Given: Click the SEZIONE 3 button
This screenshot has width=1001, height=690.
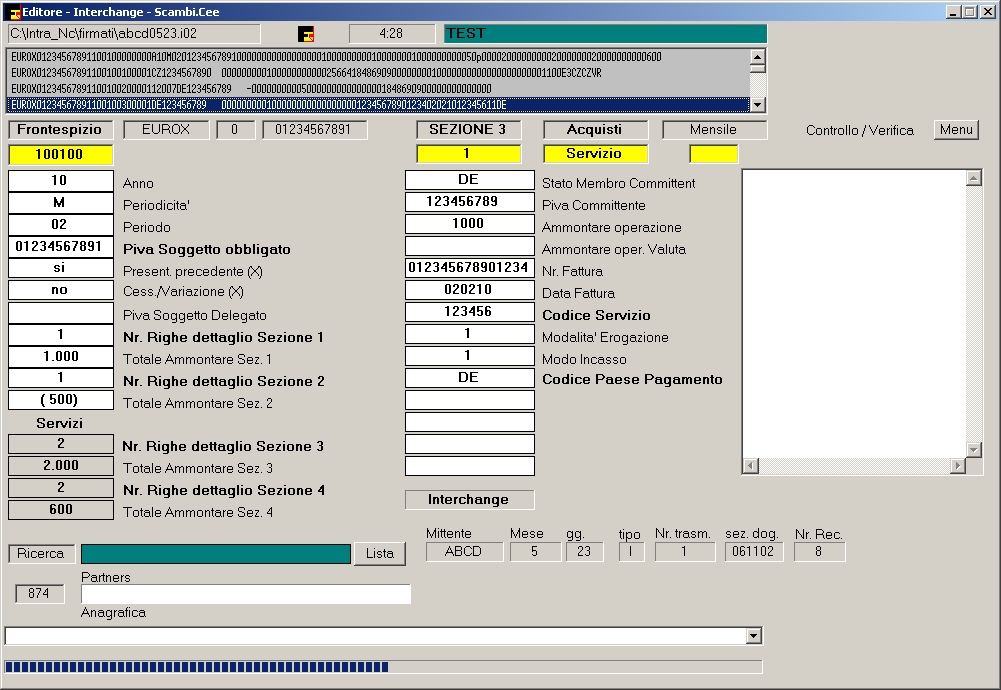Looking at the screenshot, I should point(468,130).
